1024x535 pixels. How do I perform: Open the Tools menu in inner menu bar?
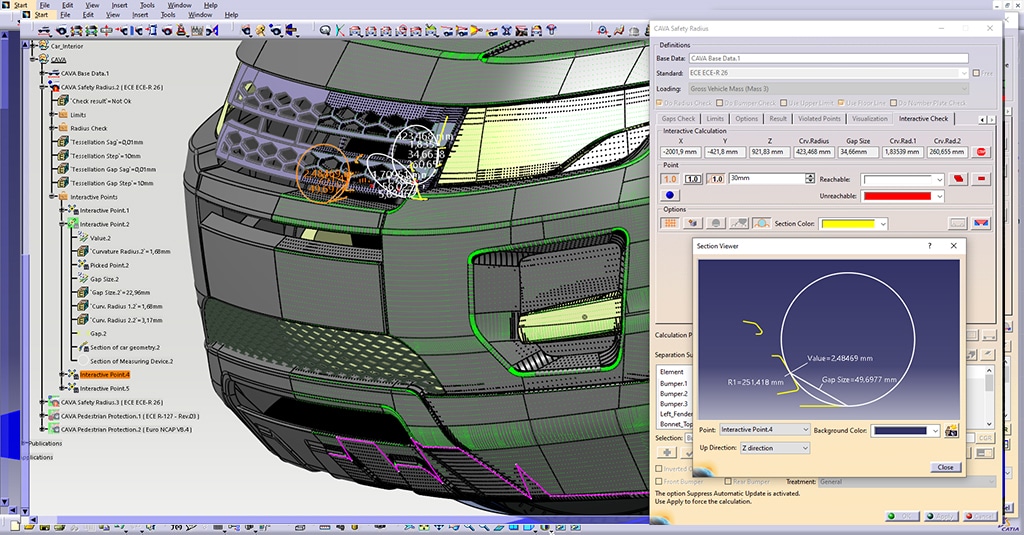click(x=168, y=14)
